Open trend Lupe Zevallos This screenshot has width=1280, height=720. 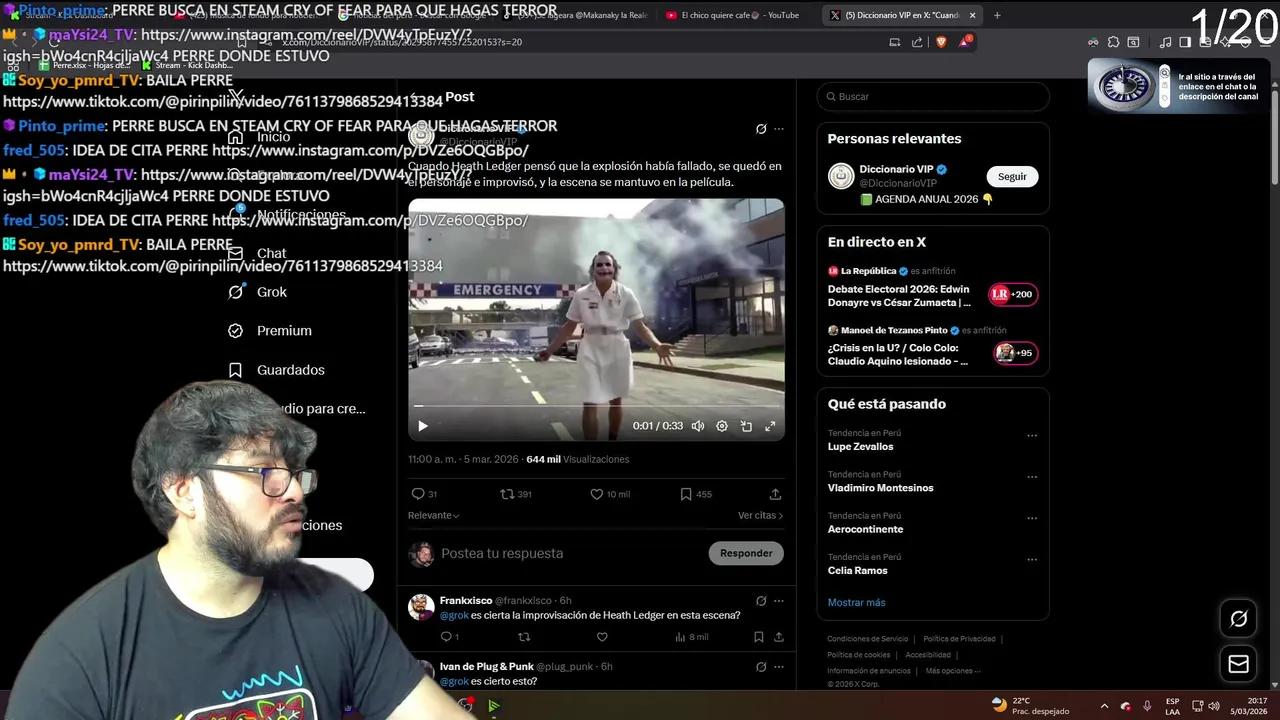click(x=860, y=447)
